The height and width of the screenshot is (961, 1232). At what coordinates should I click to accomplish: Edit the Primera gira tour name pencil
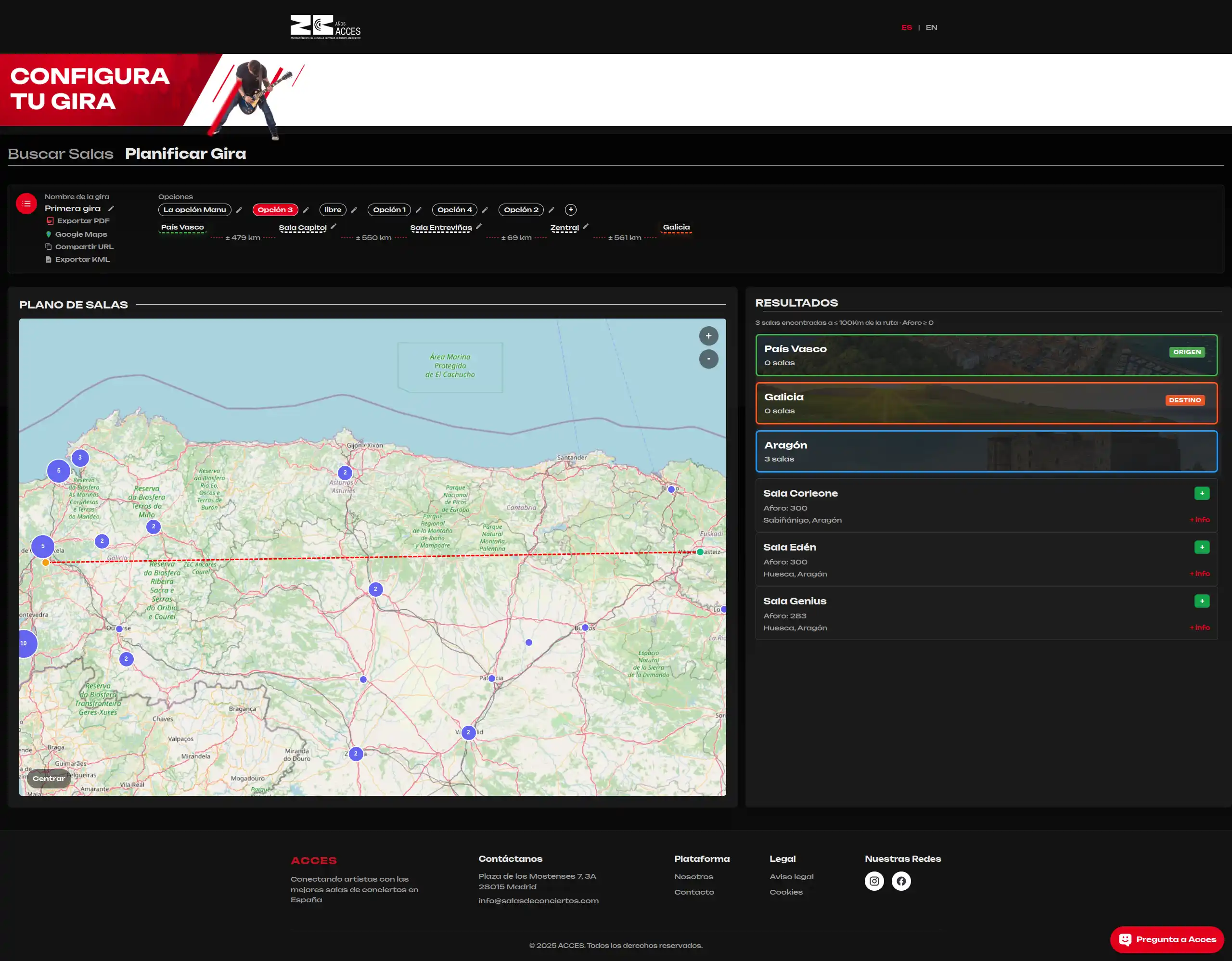[111, 209]
